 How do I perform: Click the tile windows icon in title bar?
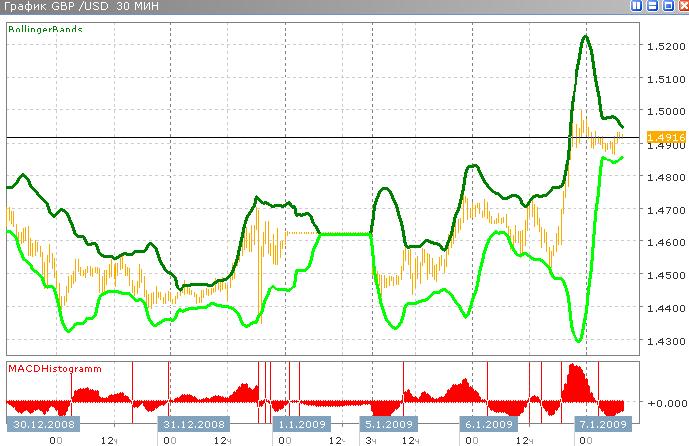tap(637, 8)
